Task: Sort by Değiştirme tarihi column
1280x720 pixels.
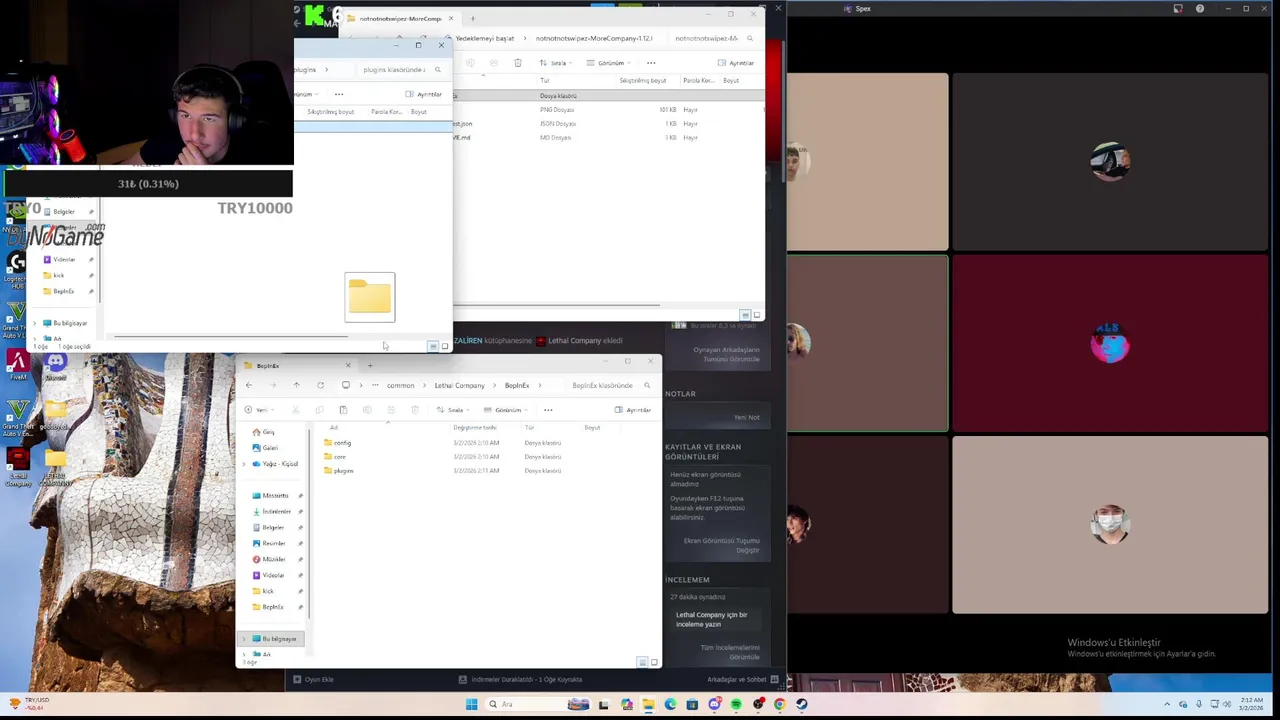Action: click(x=475, y=428)
